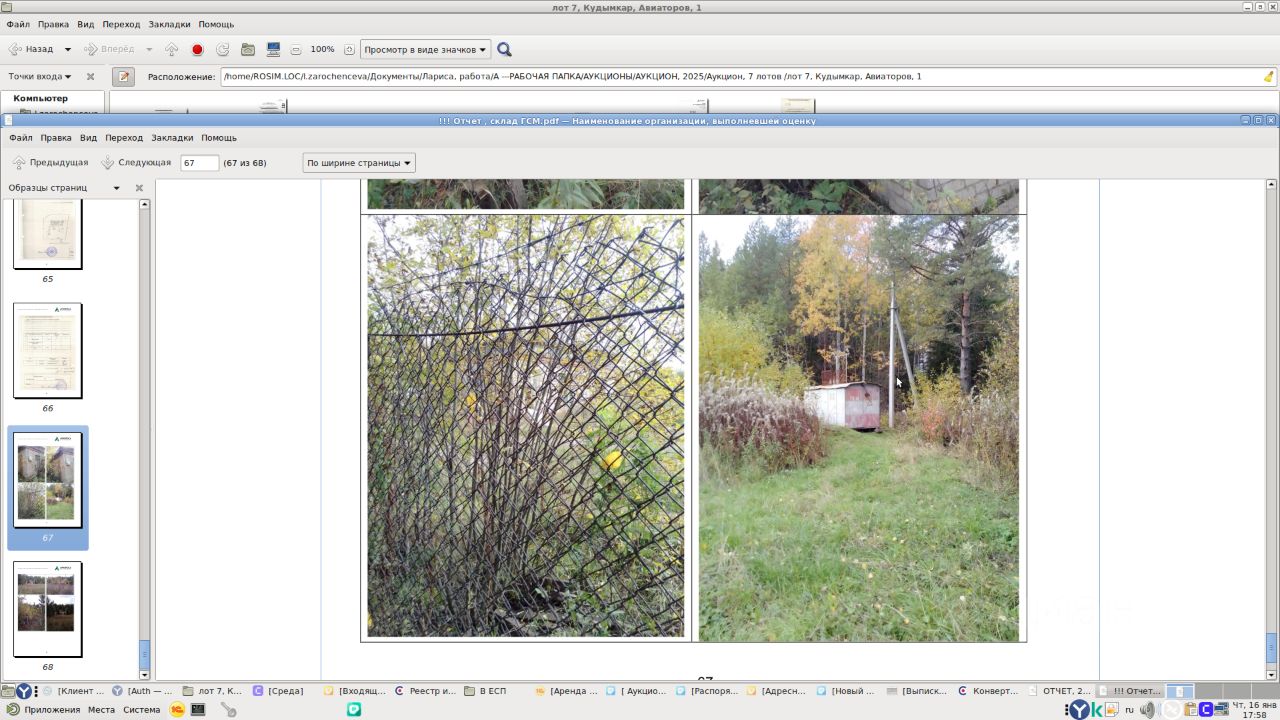
Task: Click the 100% zoom level label
Action: [x=322, y=49]
